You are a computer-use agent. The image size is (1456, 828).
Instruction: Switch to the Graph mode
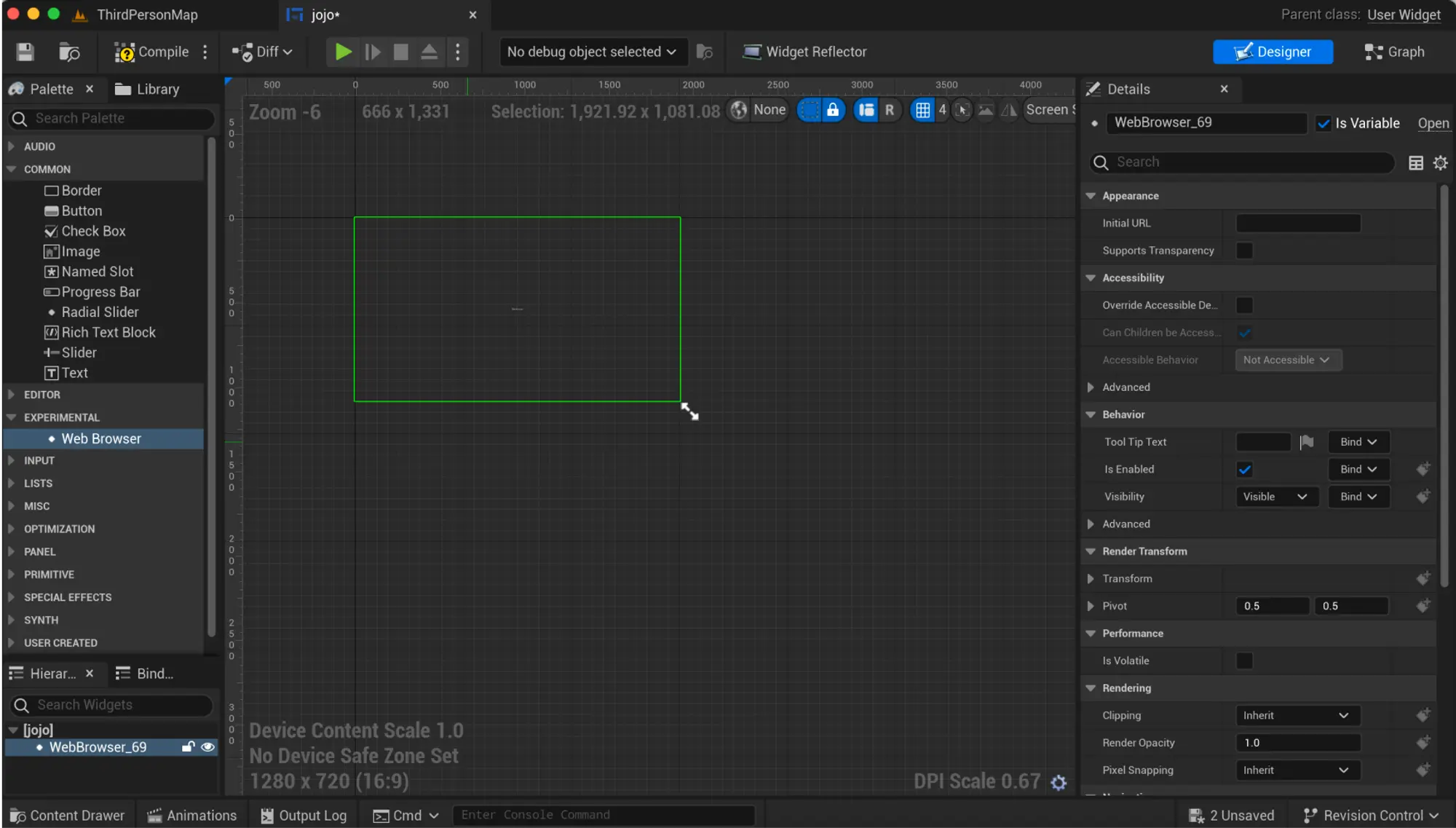pyautogui.click(x=1394, y=52)
